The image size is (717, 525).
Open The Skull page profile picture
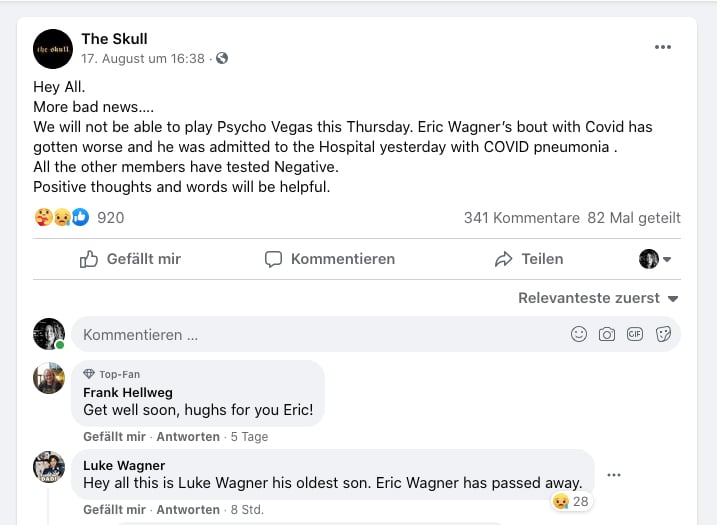(53, 49)
